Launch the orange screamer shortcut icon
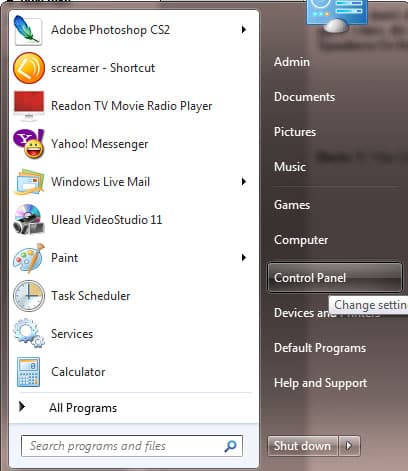408x471 pixels. coord(29,68)
